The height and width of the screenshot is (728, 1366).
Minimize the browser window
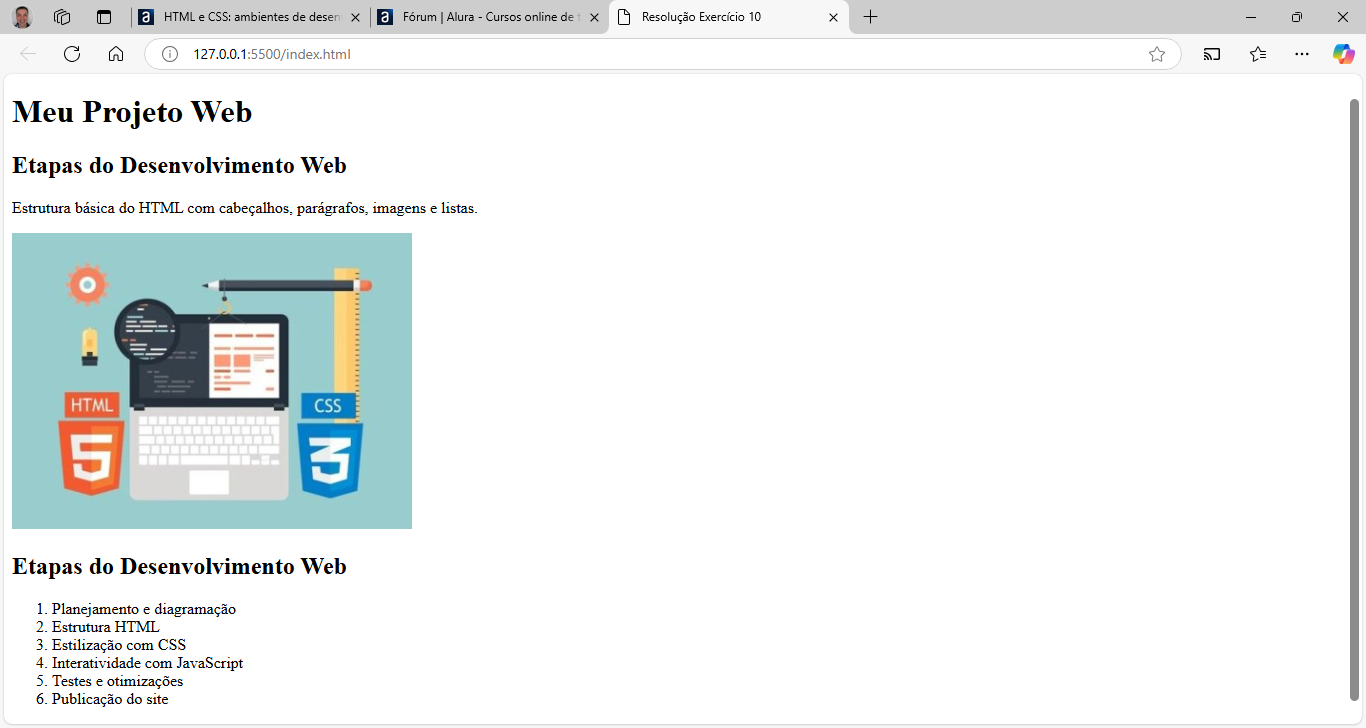[x=1251, y=17]
